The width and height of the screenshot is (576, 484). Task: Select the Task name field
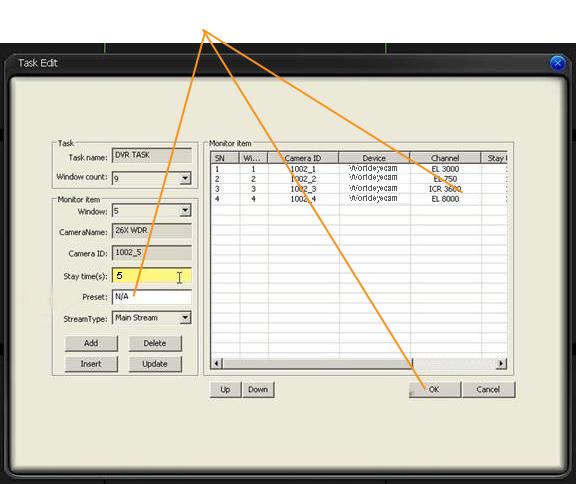(x=152, y=155)
